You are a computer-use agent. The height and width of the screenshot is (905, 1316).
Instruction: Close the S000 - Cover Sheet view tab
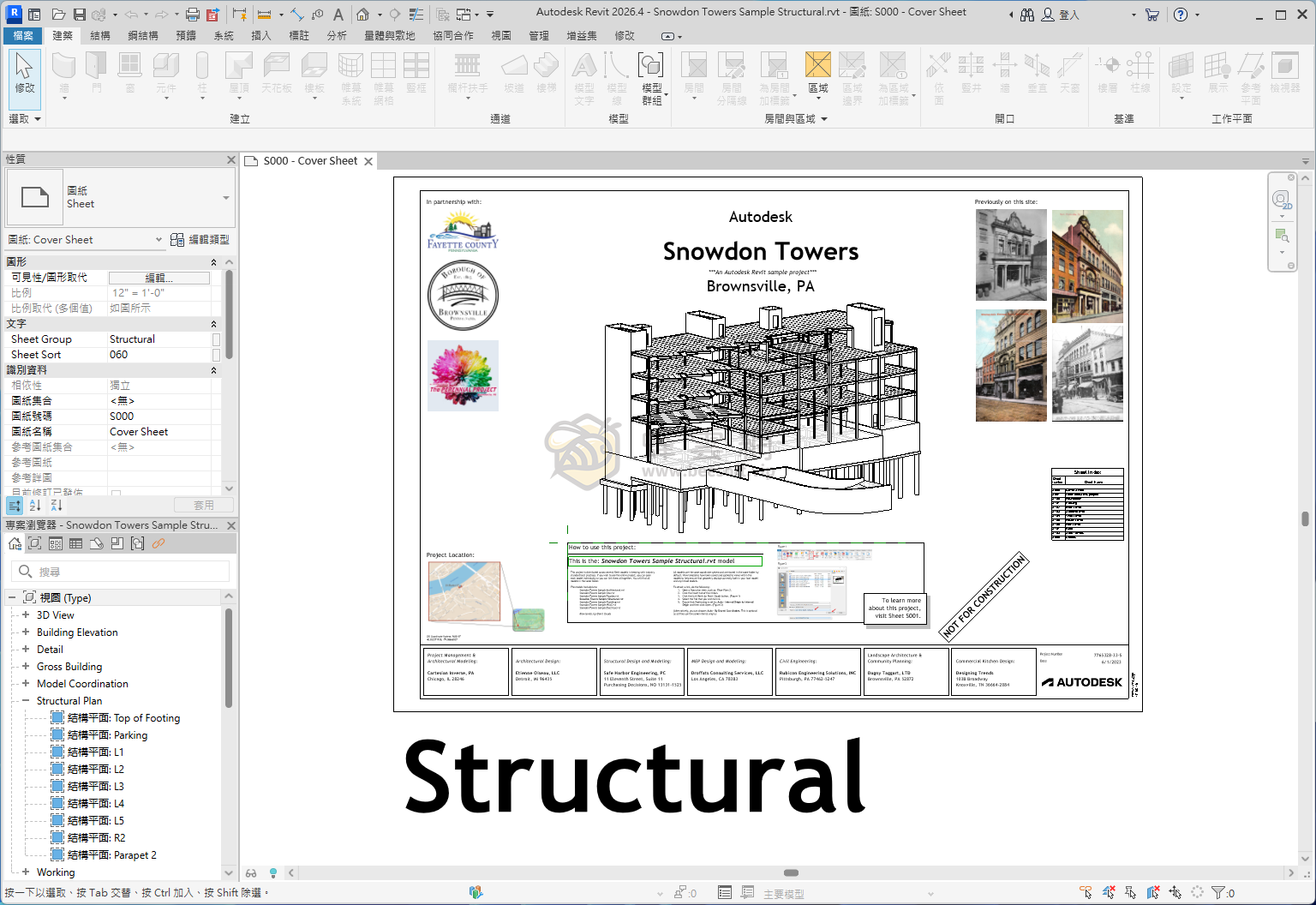(368, 161)
